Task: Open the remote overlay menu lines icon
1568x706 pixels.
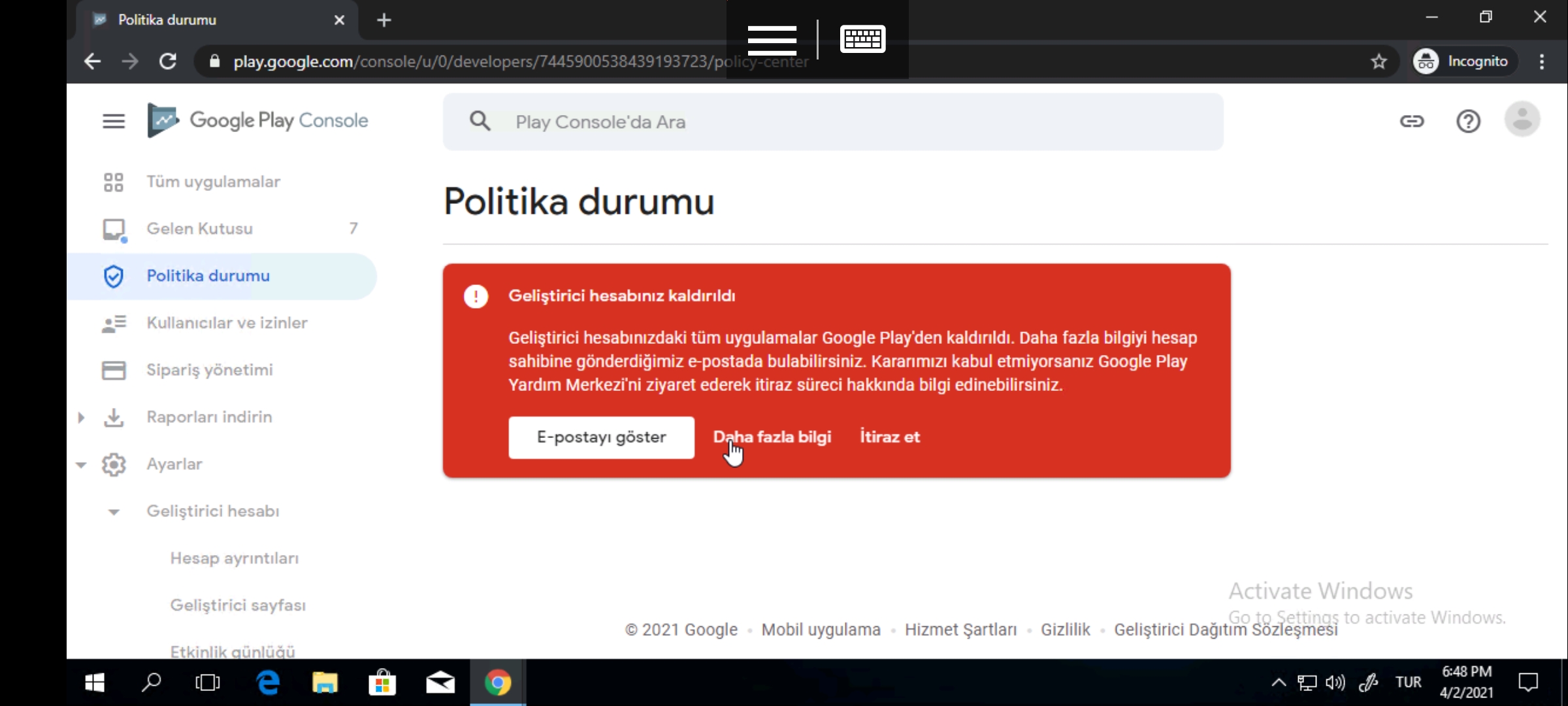Action: click(x=772, y=40)
